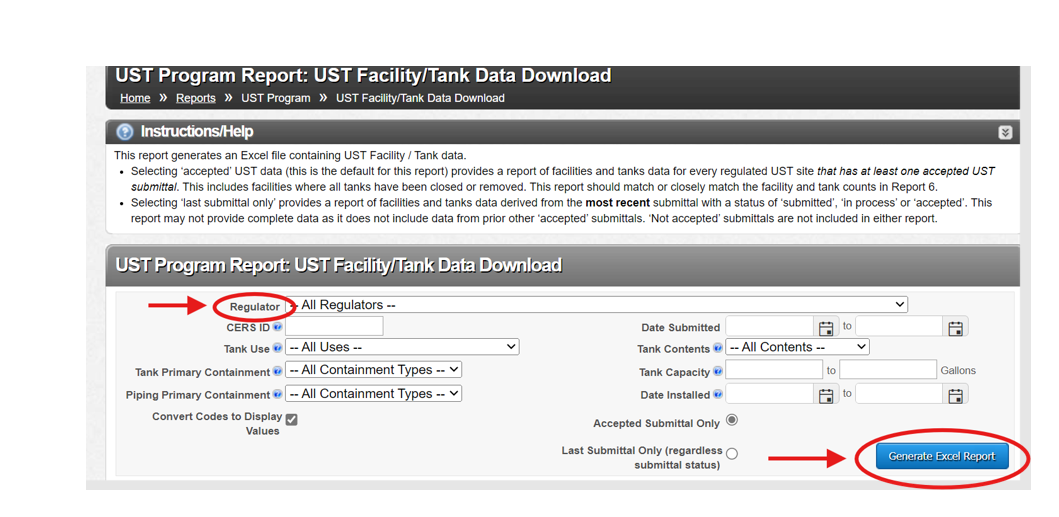
Task: Click Generate Excel Report button
Action: click(x=941, y=456)
